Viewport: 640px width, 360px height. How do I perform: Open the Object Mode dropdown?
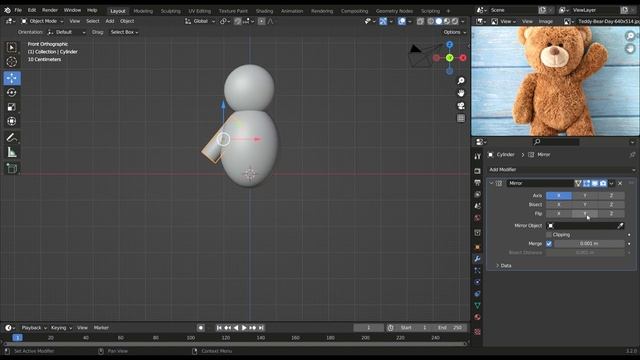click(42, 21)
